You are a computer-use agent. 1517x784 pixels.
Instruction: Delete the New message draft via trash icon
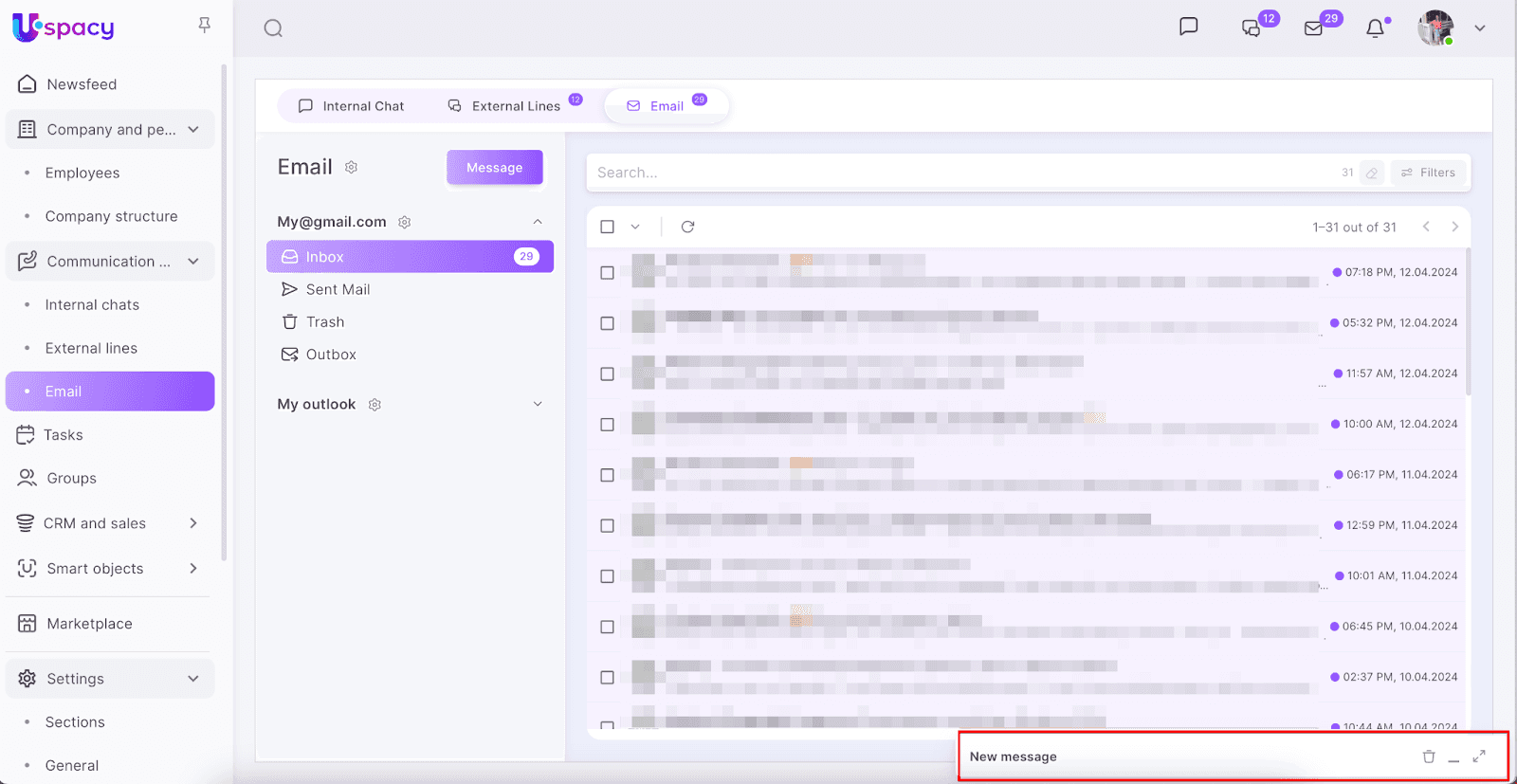[x=1429, y=757]
